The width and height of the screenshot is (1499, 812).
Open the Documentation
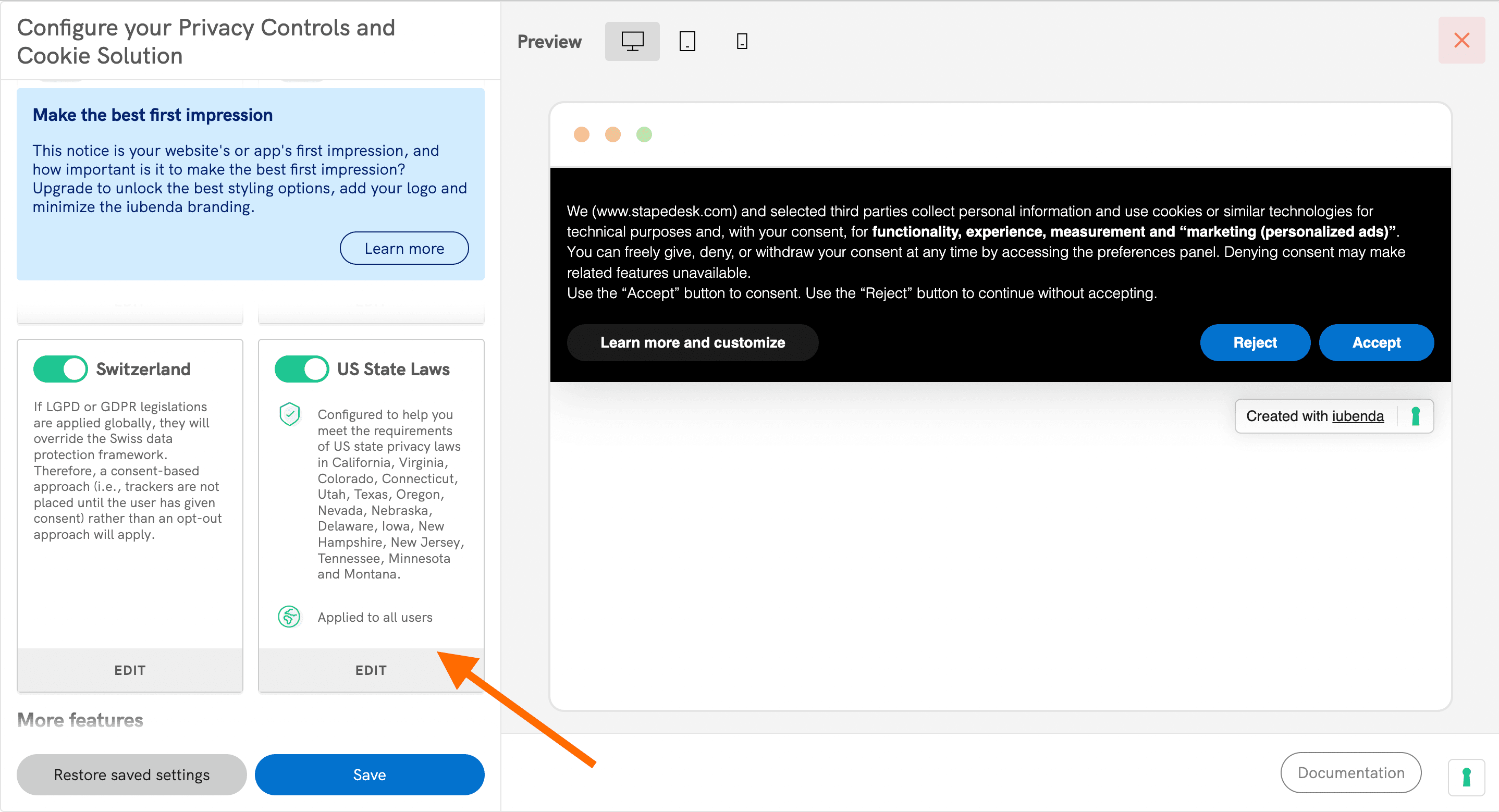1350,772
